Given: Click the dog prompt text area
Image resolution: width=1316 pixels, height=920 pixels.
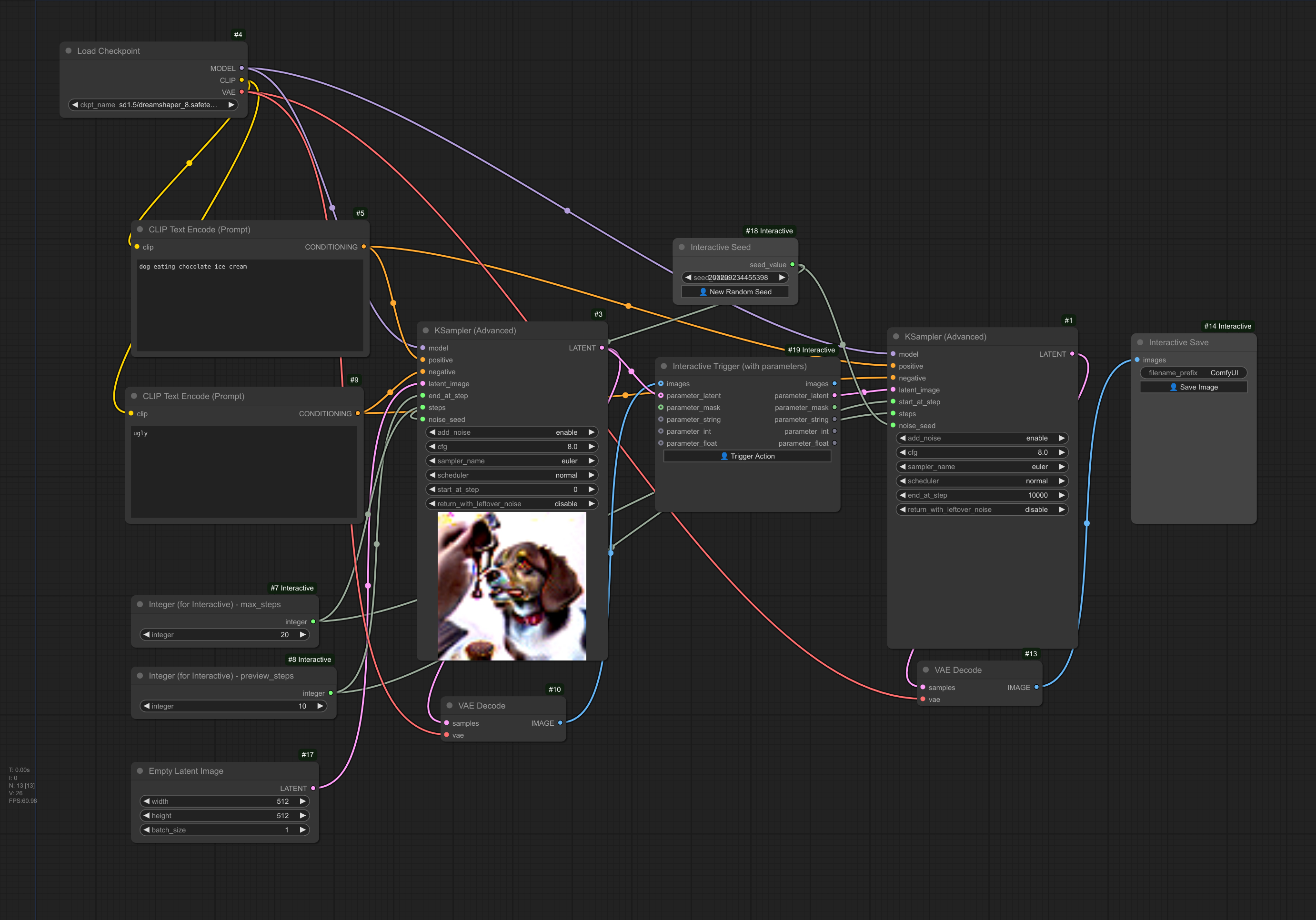Looking at the screenshot, I should coord(250,306).
